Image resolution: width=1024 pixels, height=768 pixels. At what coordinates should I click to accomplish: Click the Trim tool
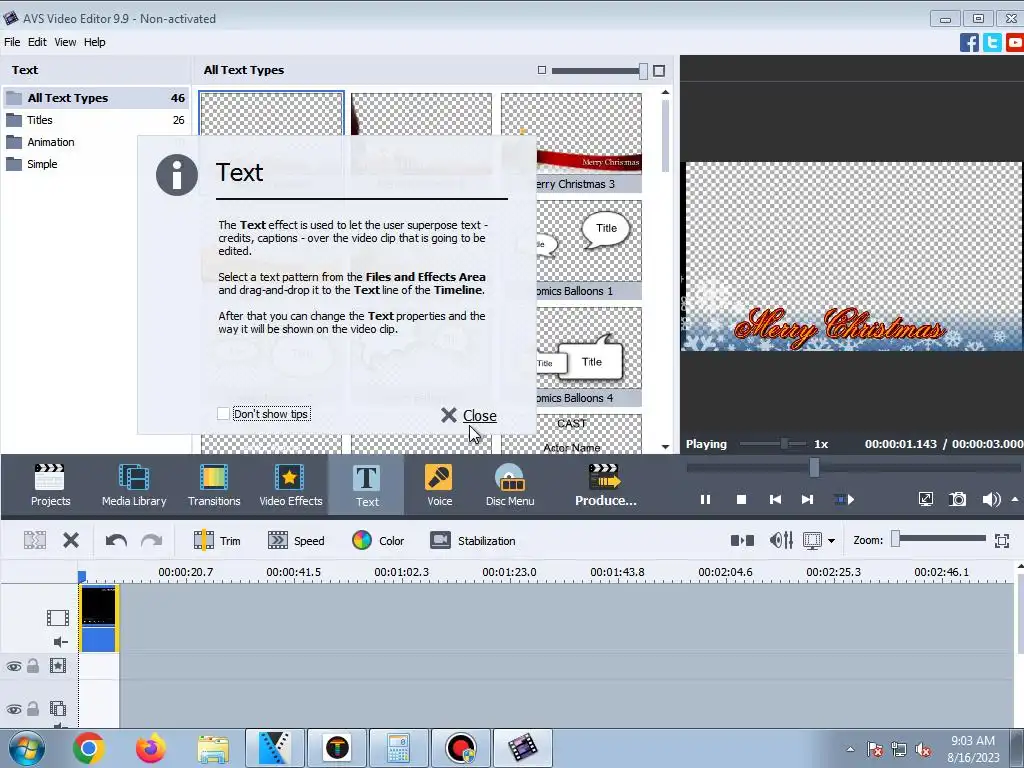217,541
